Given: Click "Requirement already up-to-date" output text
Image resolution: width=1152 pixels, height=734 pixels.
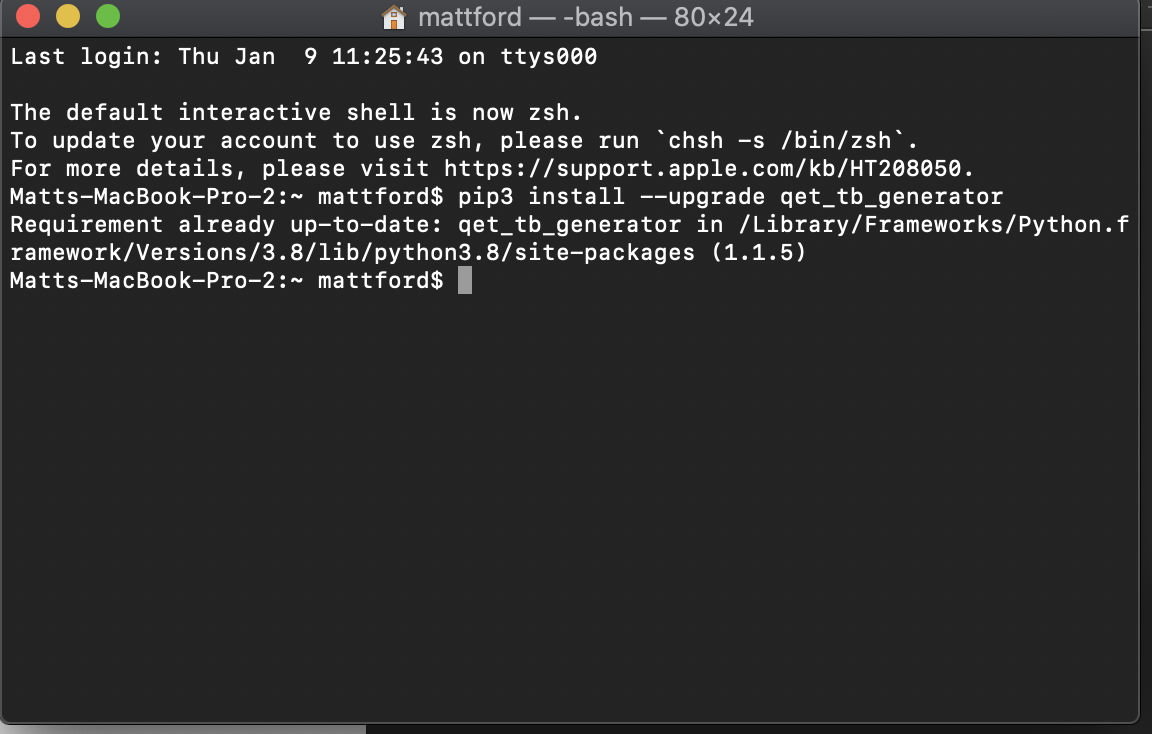Looking at the screenshot, I should coord(226,225).
